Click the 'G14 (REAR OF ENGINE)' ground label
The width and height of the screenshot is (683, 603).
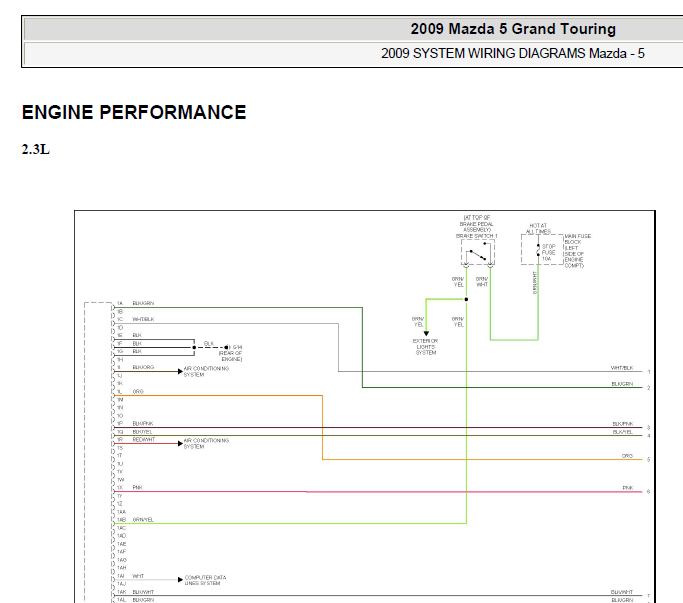coord(231,353)
